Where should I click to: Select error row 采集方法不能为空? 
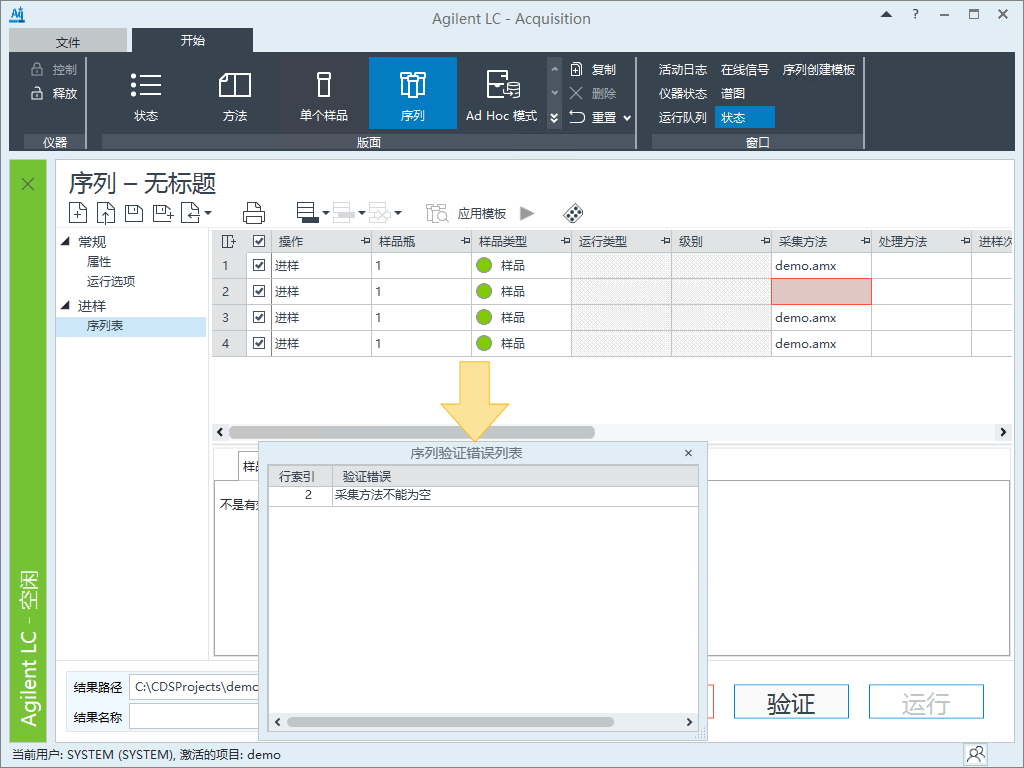[483, 496]
